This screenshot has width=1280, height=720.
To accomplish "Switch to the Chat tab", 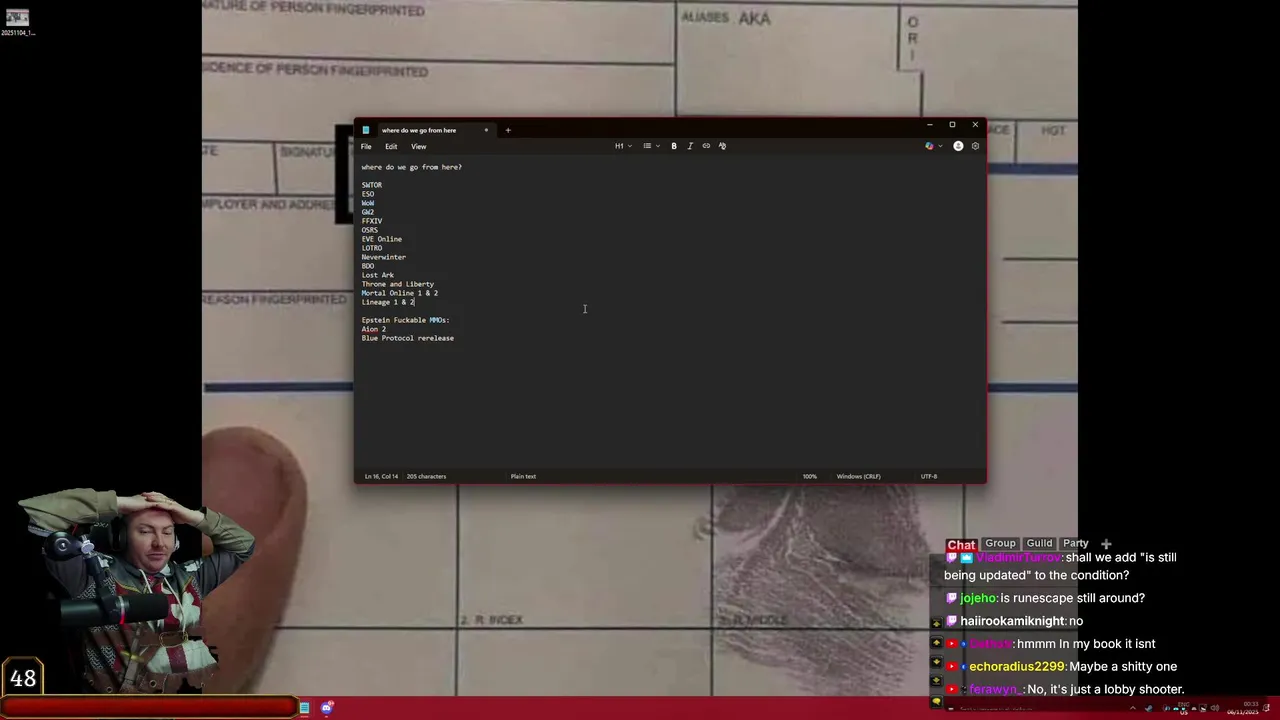I will (x=961, y=544).
